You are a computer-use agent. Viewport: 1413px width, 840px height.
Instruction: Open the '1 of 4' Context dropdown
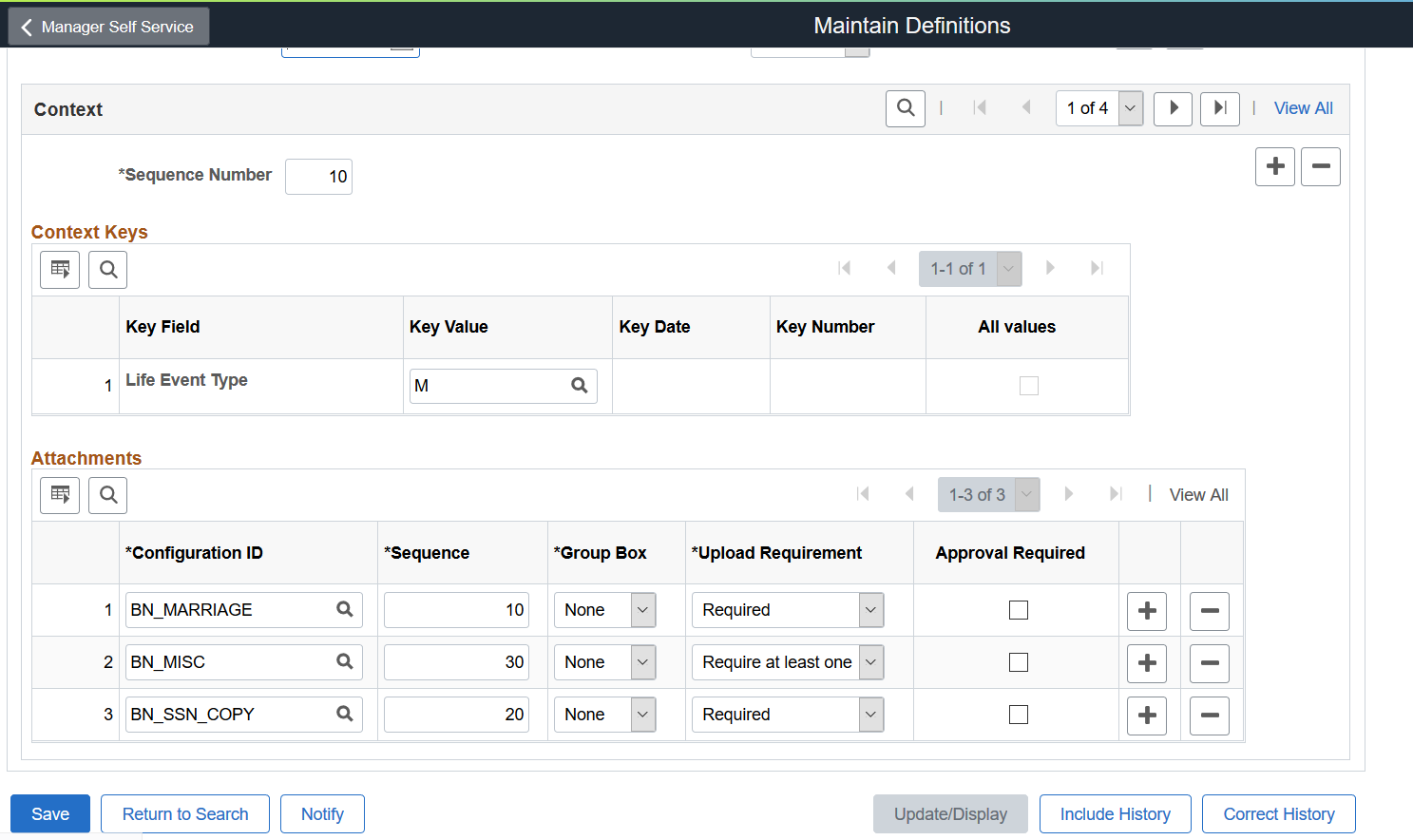pos(1099,108)
